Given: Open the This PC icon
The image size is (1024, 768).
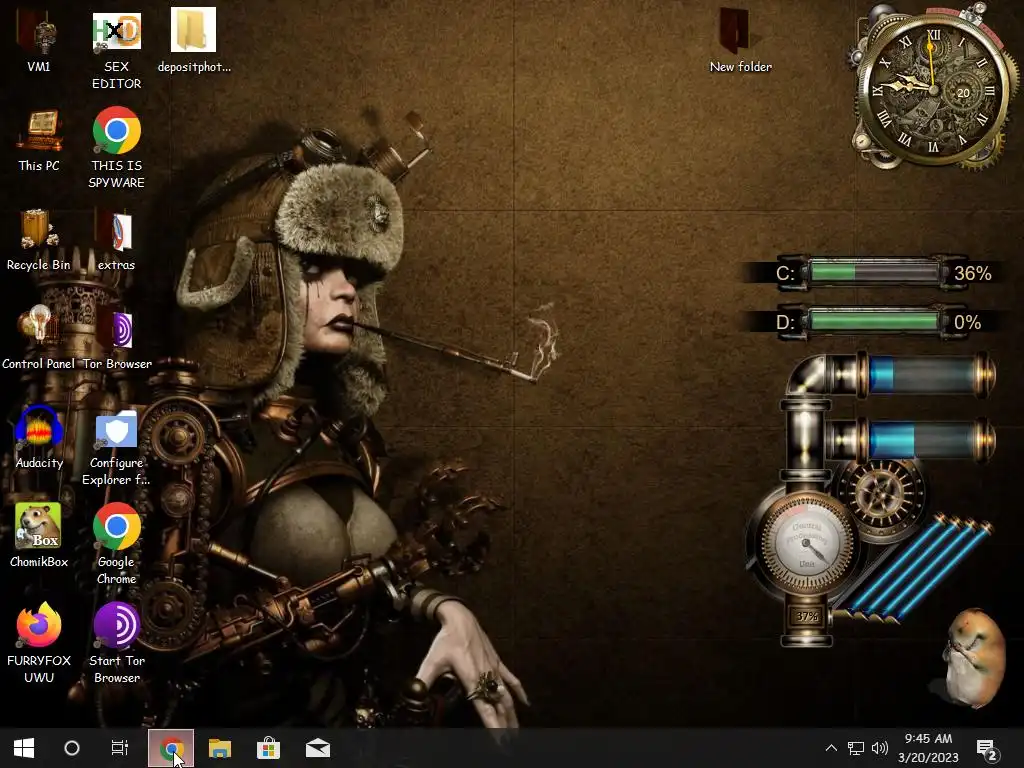Looking at the screenshot, I should click(39, 141).
